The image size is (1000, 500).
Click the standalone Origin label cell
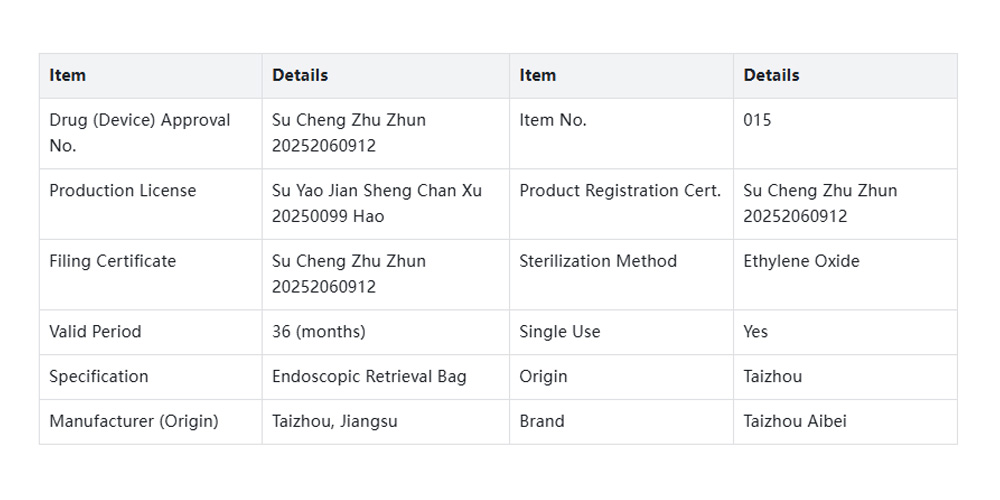543,377
